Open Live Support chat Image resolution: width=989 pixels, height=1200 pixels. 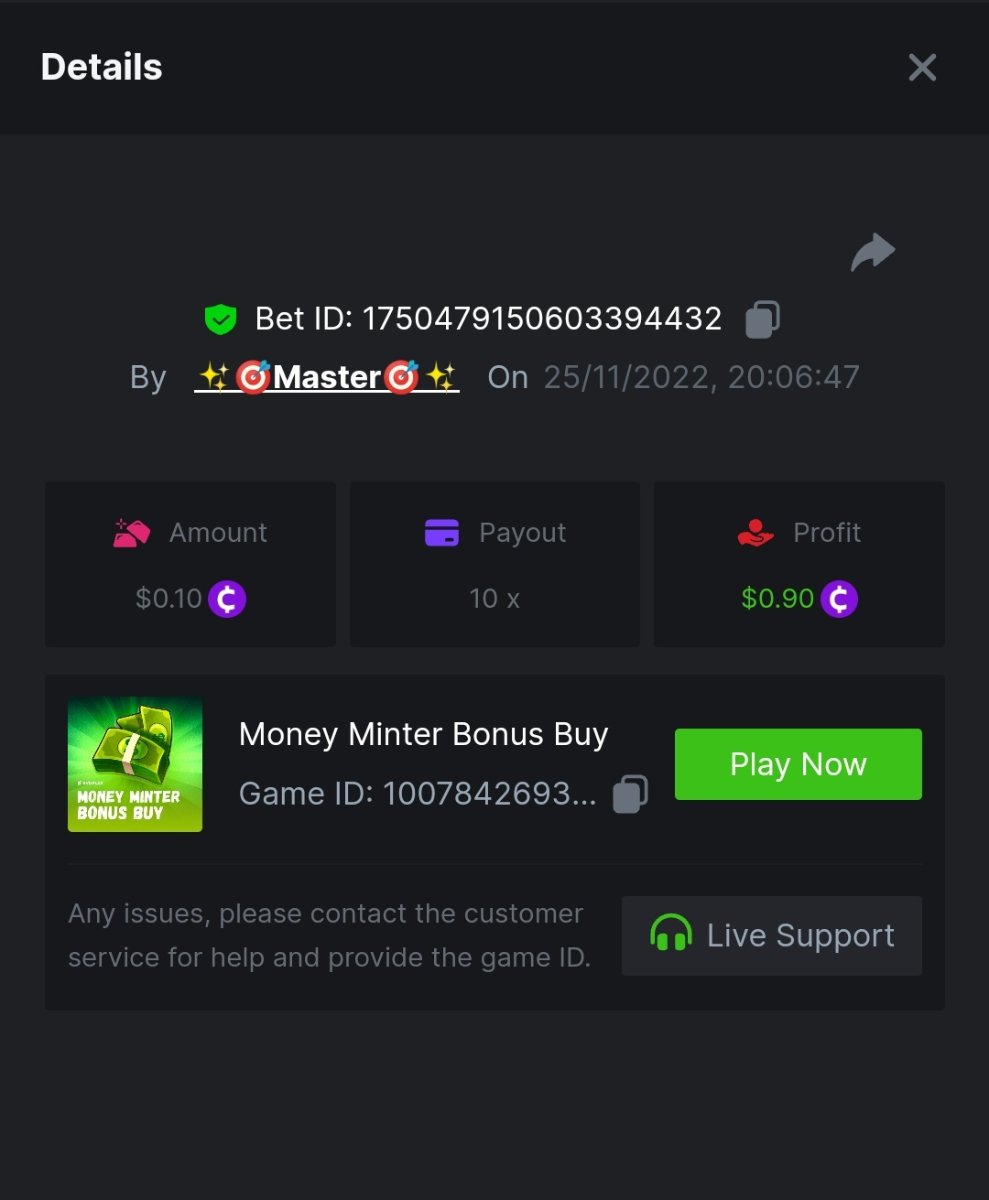click(x=772, y=936)
